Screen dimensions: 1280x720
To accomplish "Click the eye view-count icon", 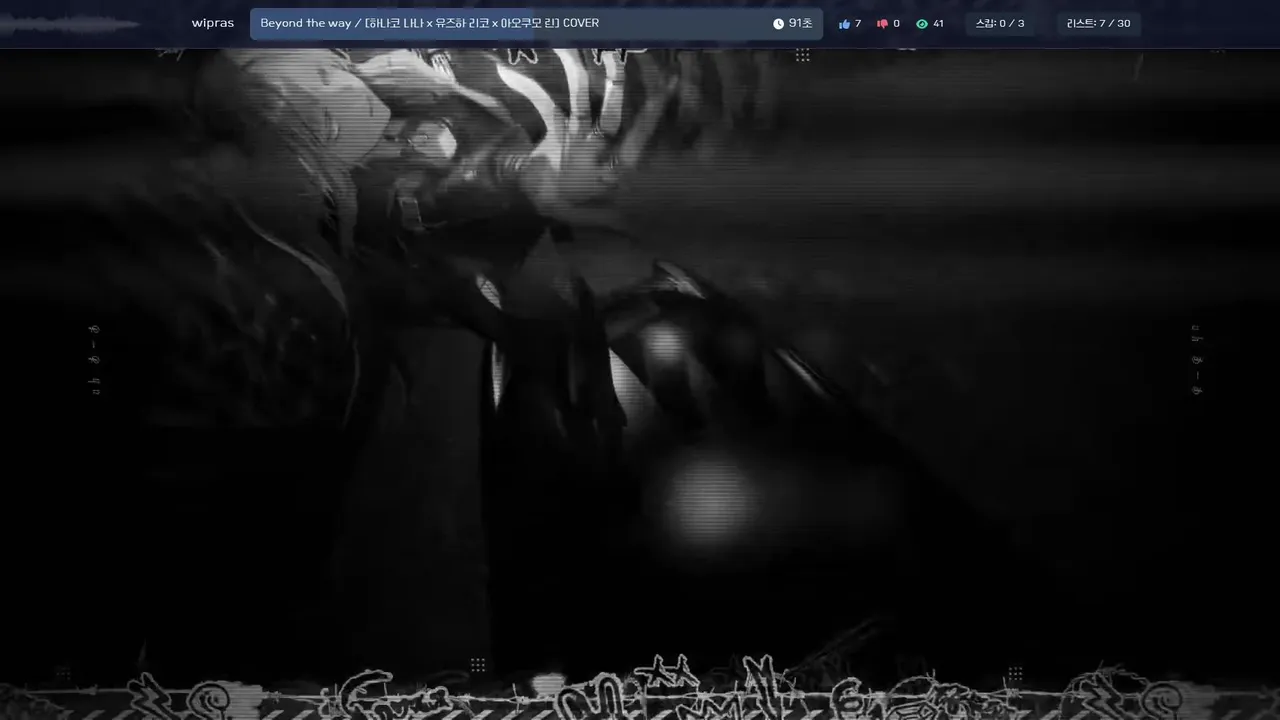I will coord(922,24).
